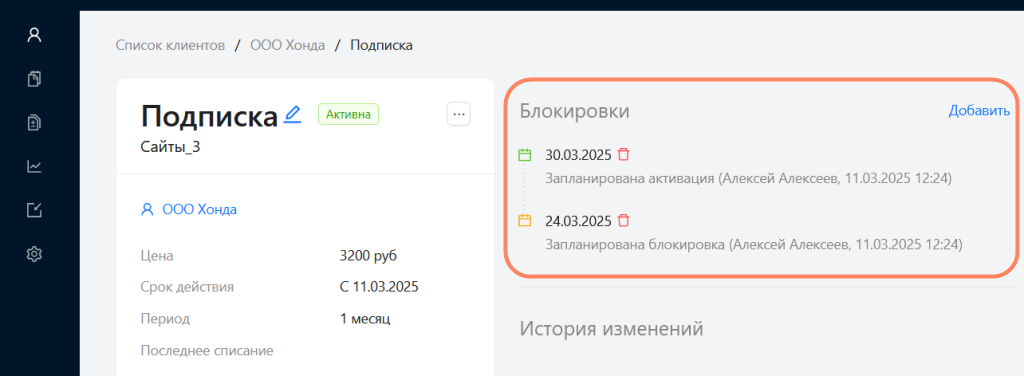Click the Добавить link in Блокировки
1024x376 pixels.
point(979,111)
